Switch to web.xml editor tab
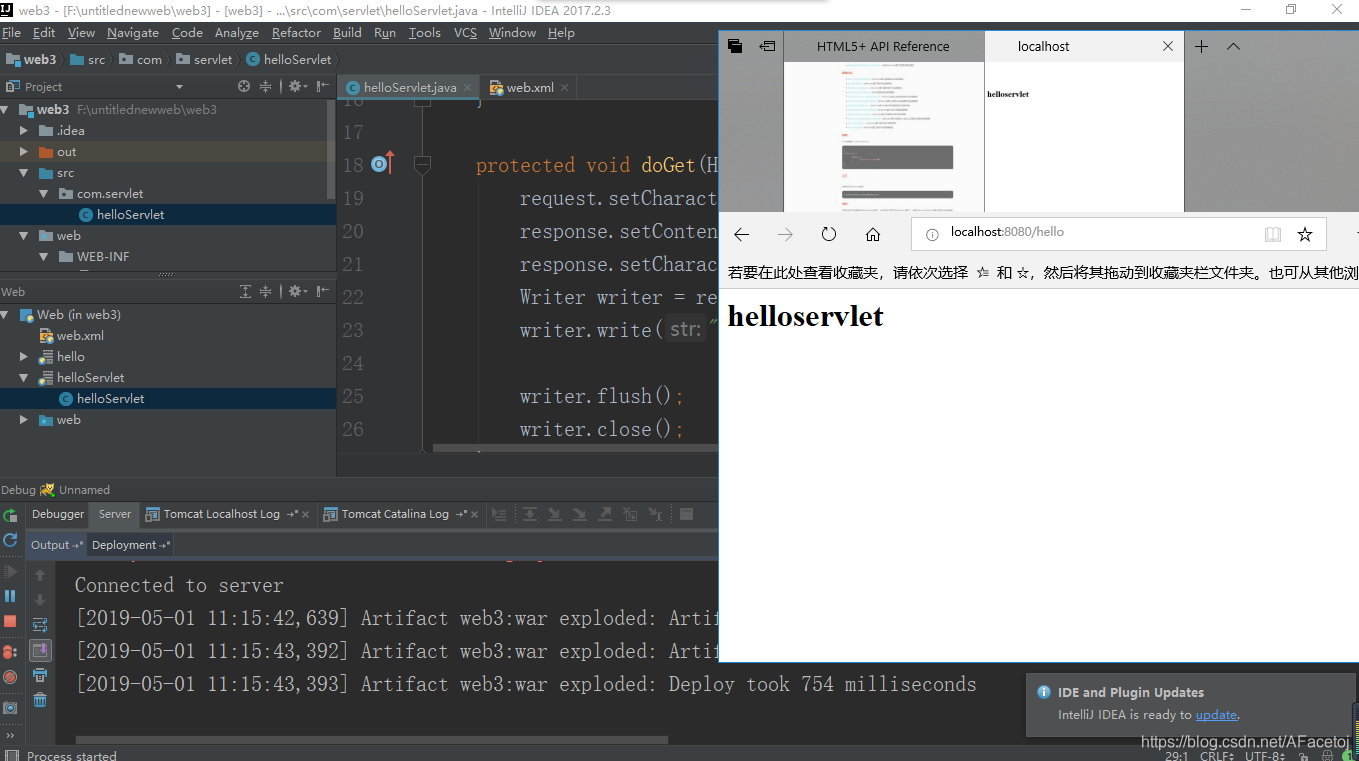 [530, 88]
